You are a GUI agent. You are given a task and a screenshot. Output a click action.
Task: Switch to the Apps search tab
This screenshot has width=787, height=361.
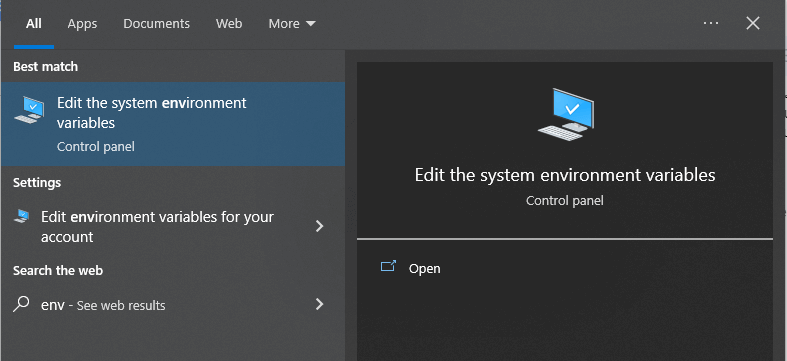pyautogui.click(x=82, y=24)
